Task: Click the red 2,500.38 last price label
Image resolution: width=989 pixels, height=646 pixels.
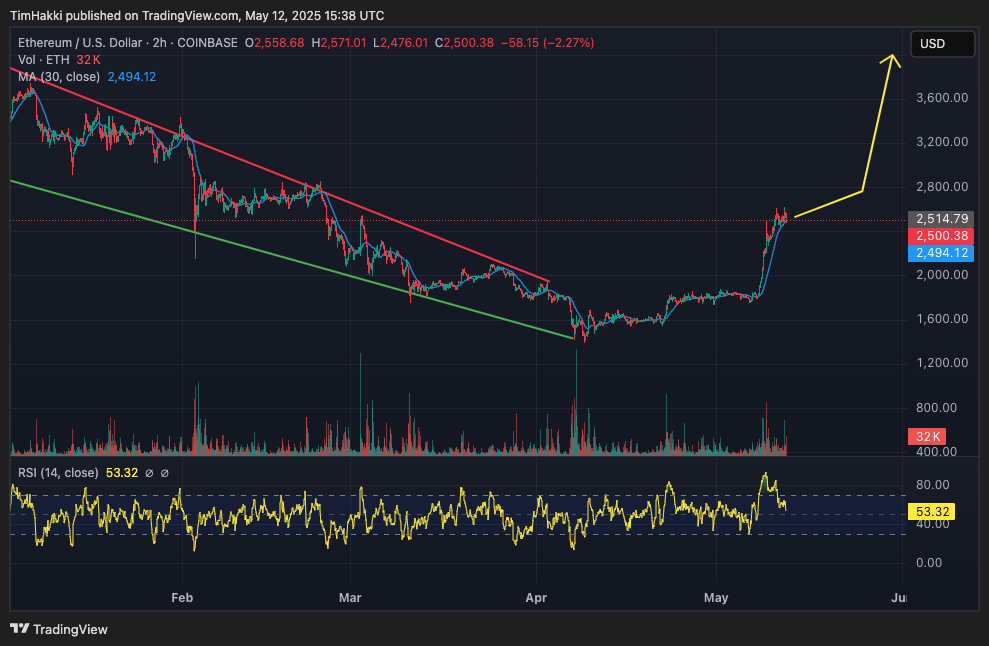Action: click(940, 236)
